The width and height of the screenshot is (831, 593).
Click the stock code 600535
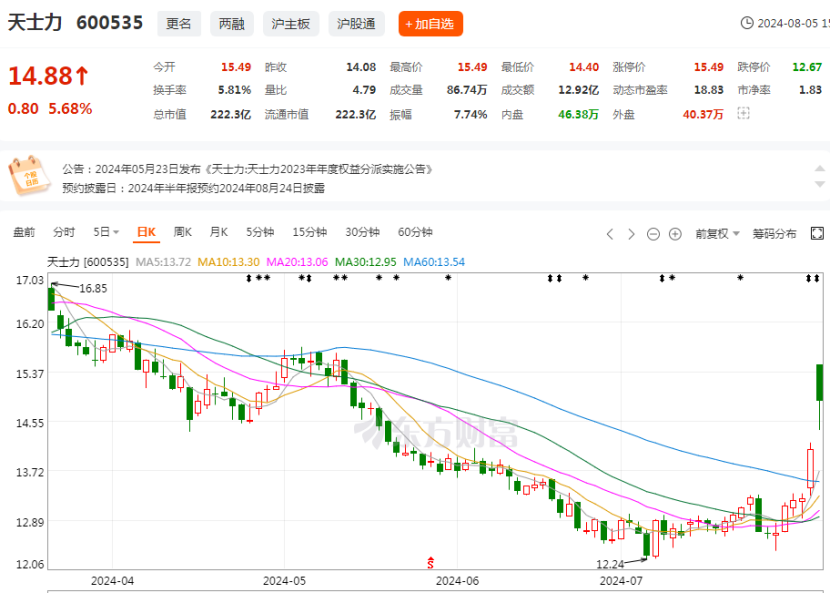(x=110, y=23)
